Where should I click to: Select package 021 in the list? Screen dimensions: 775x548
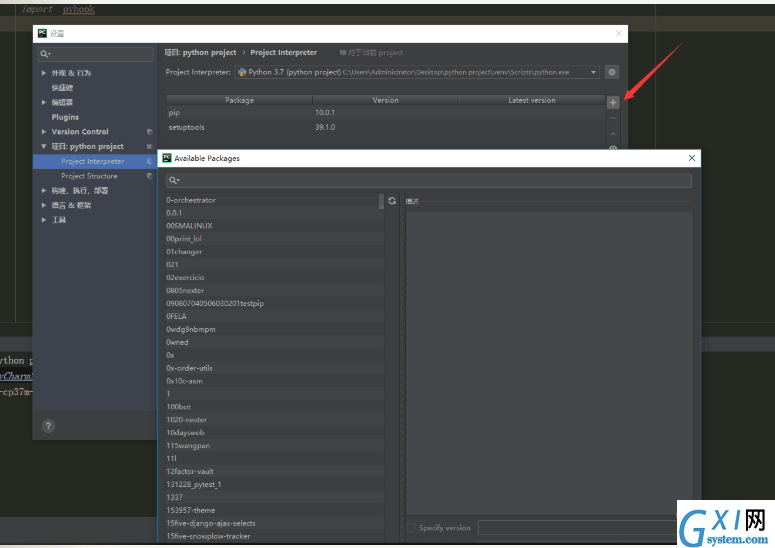click(274, 264)
